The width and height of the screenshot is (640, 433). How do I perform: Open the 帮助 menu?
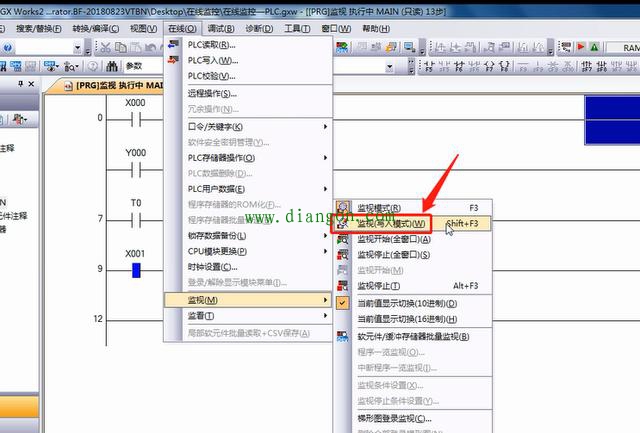pyautogui.click(x=376, y=29)
